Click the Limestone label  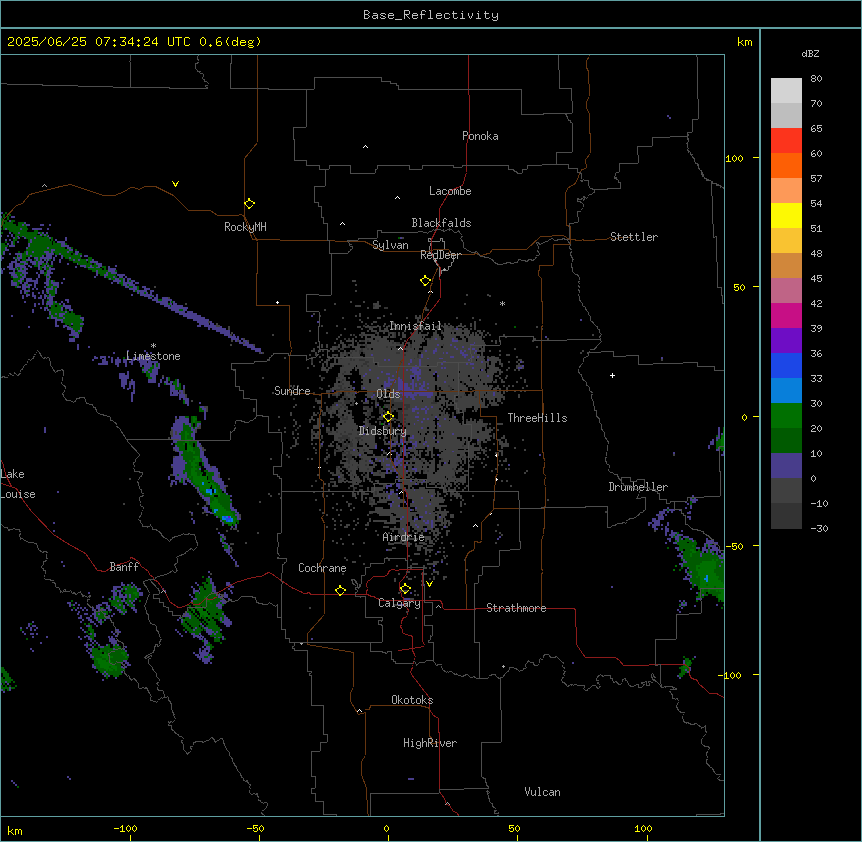pyautogui.click(x=153, y=356)
